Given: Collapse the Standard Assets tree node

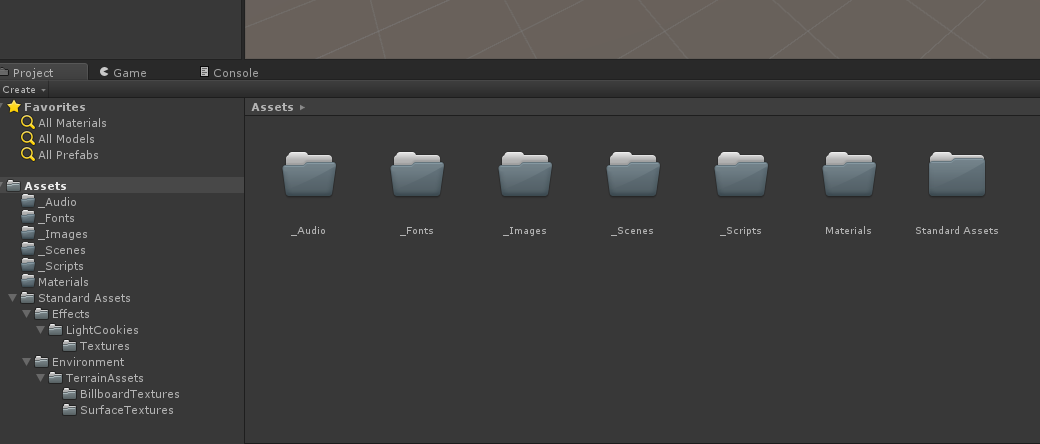Looking at the screenshot, I should 13,298.
